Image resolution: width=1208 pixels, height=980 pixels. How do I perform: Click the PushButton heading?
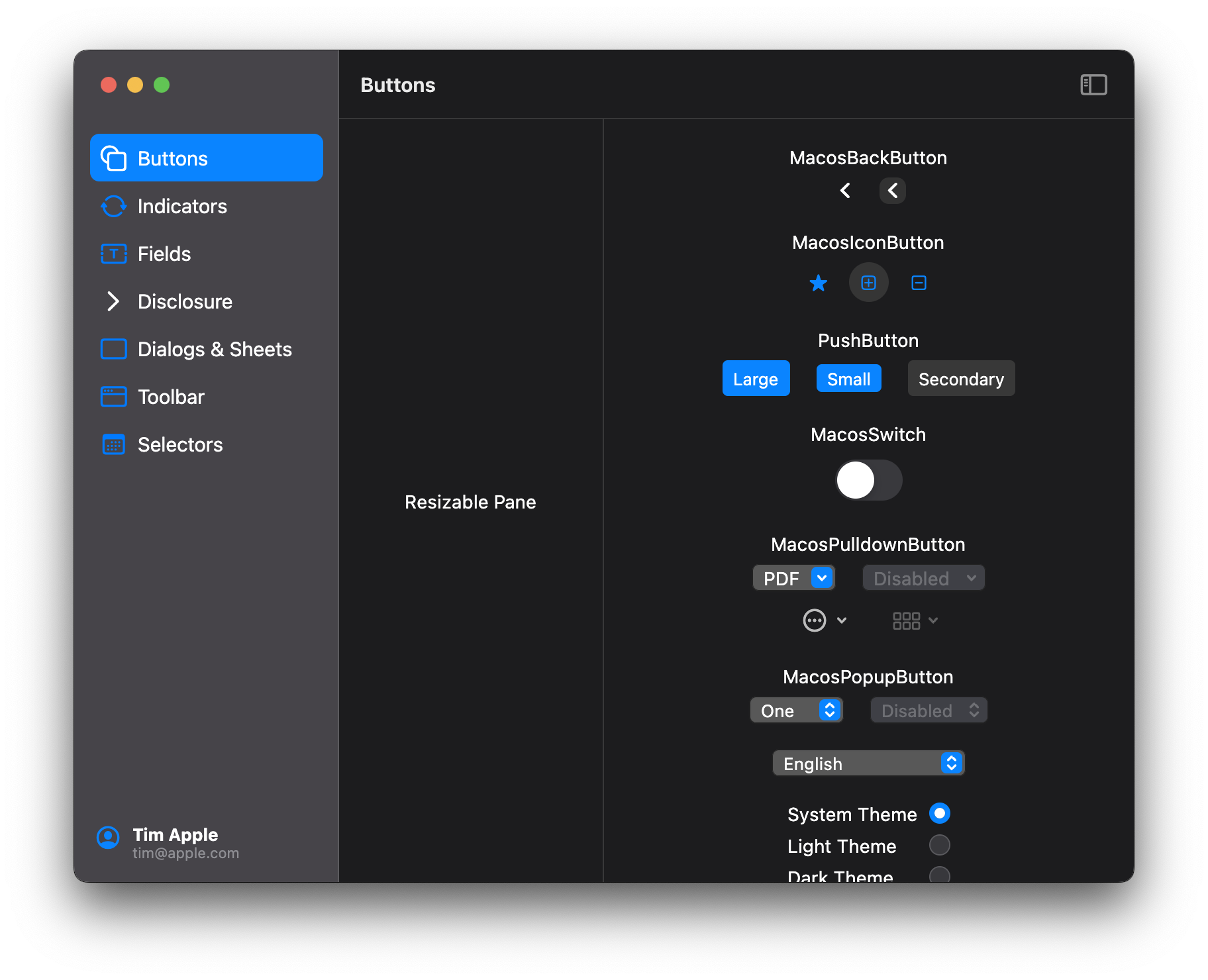[x=868, y=340]
